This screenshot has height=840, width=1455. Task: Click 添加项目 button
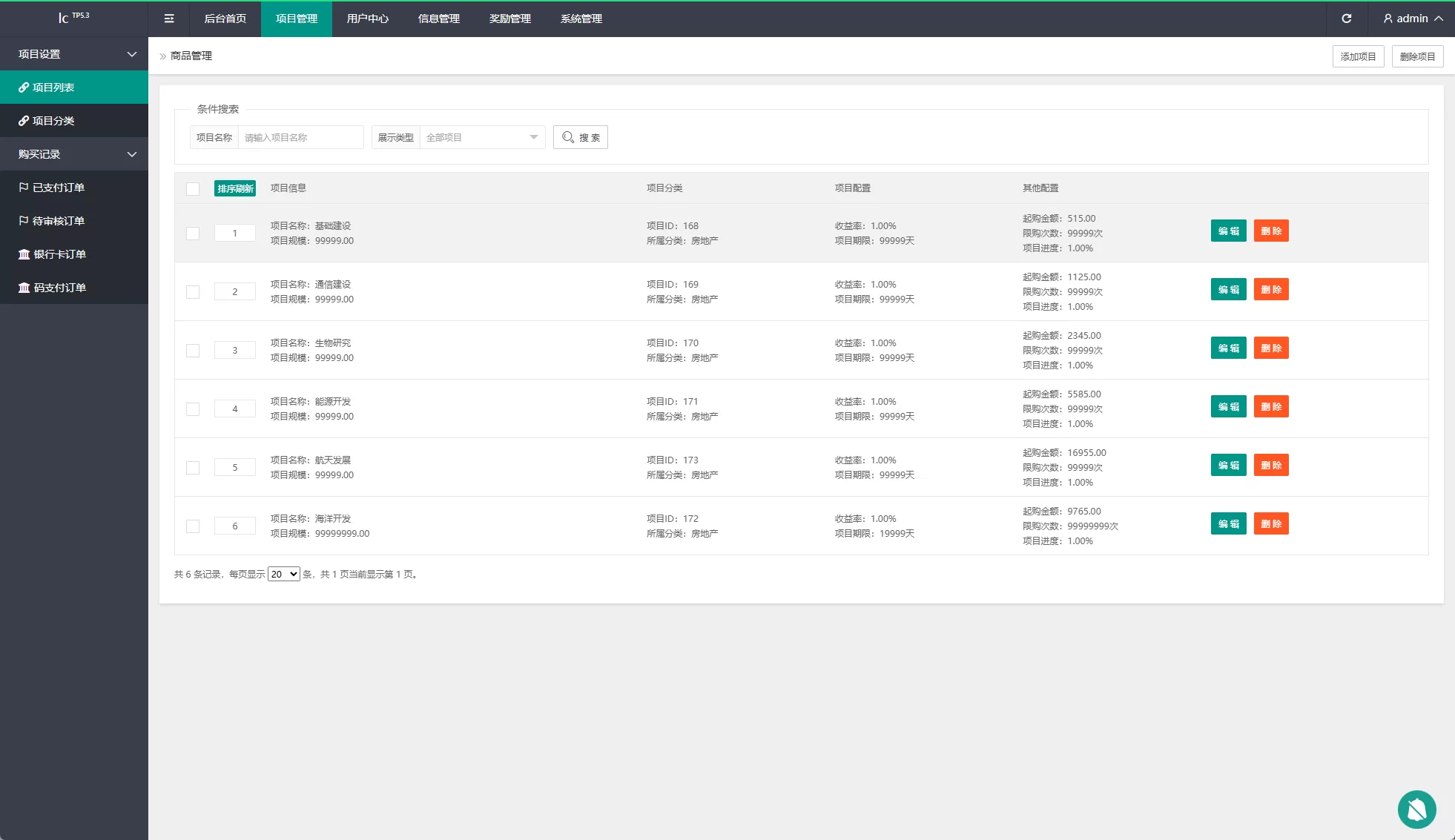[1357, 56]
